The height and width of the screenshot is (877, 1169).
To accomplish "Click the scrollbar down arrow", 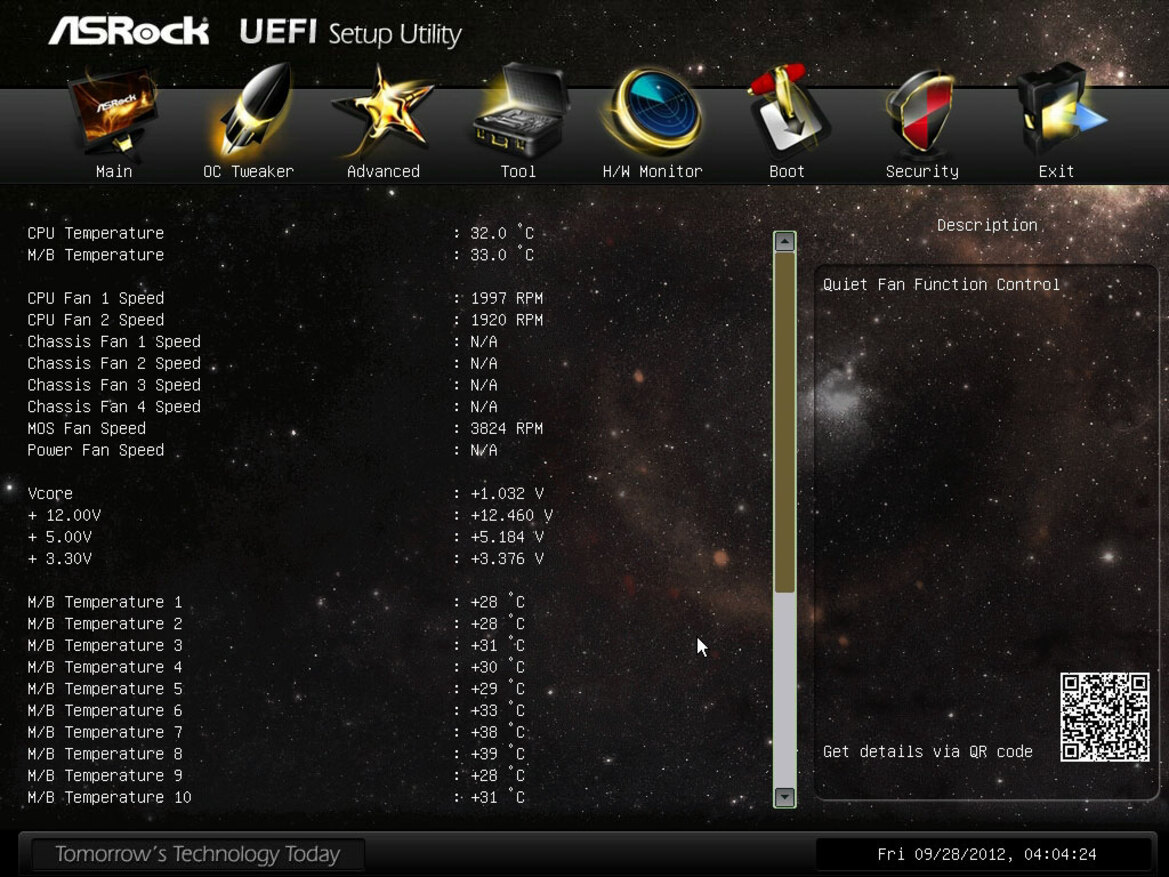I will click(x=784, y=797).
